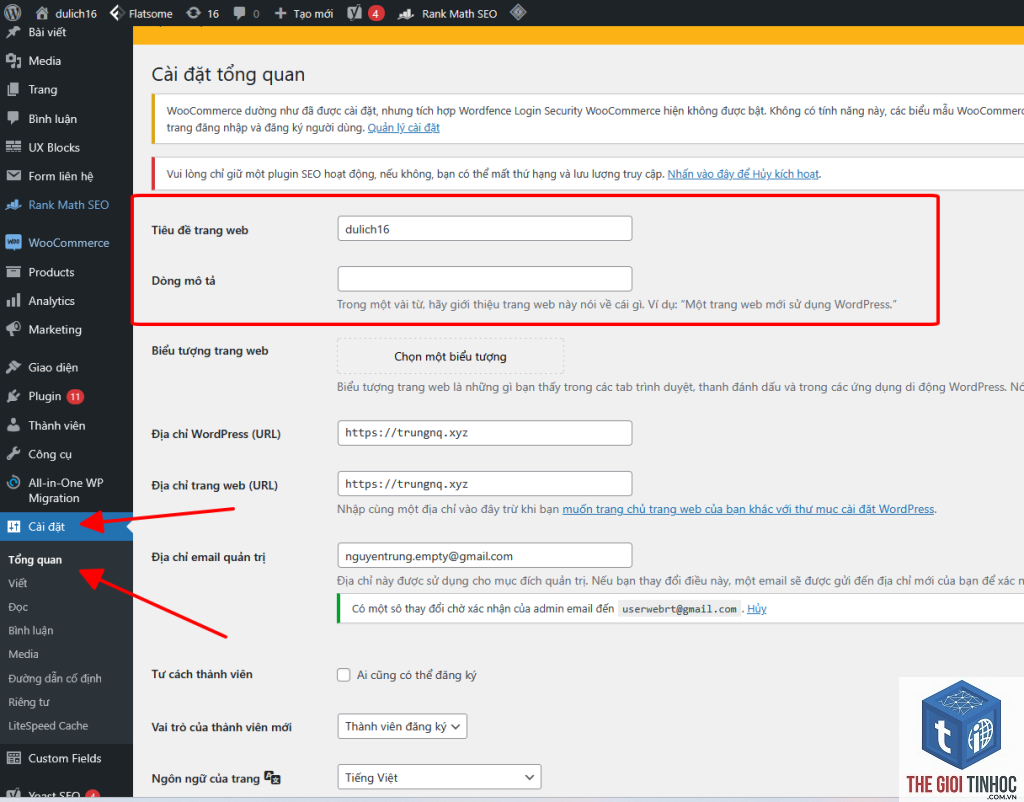Click the Products archive icon

[x=13, y=272]
